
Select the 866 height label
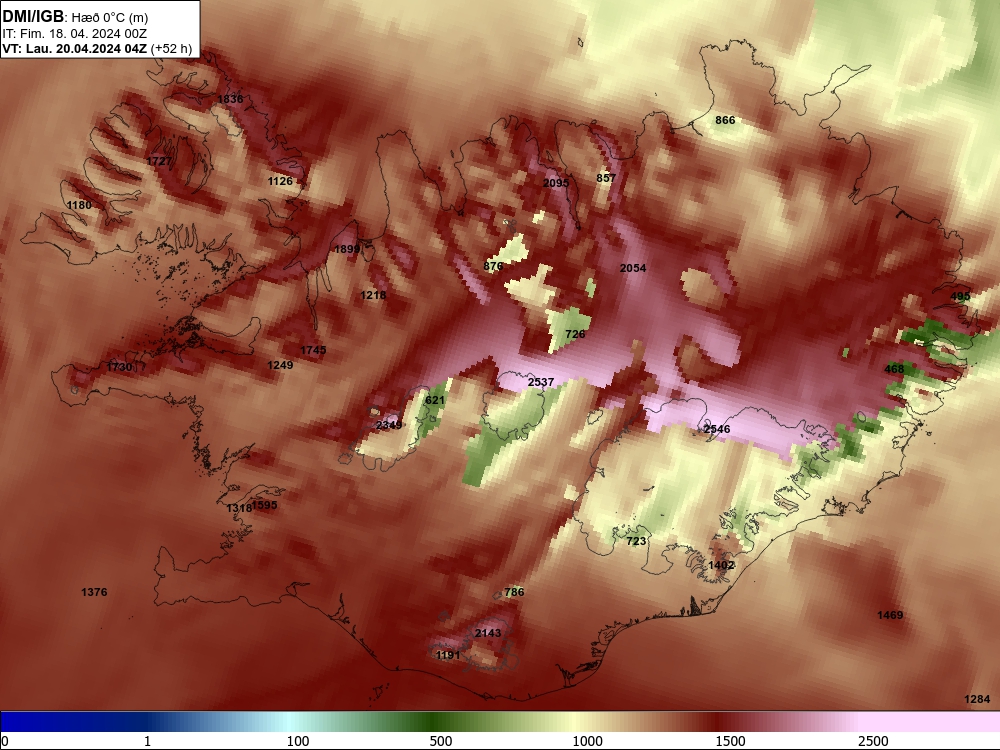(725, 120)
